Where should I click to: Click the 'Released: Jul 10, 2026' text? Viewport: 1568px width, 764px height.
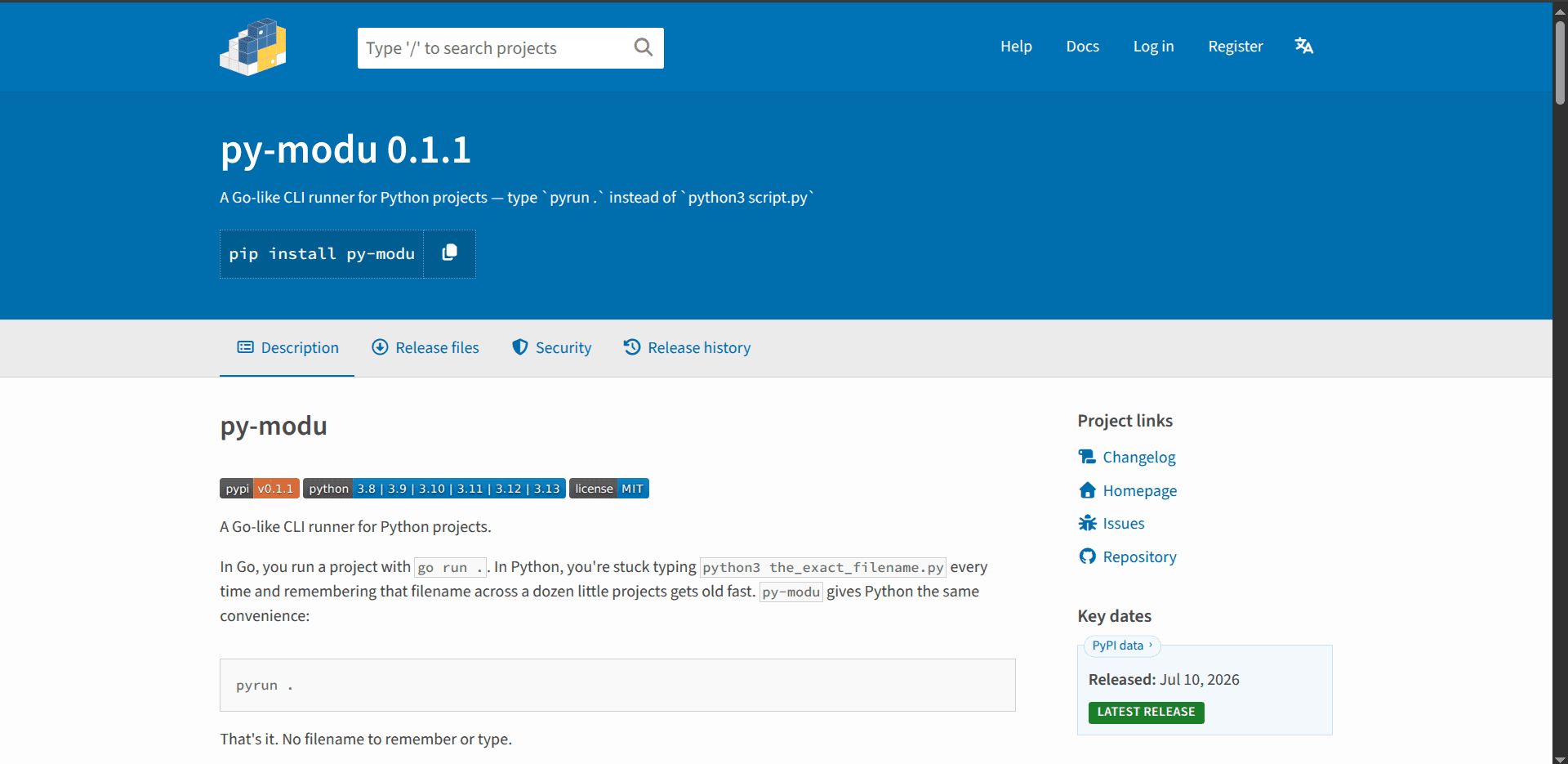point(1164,680)
